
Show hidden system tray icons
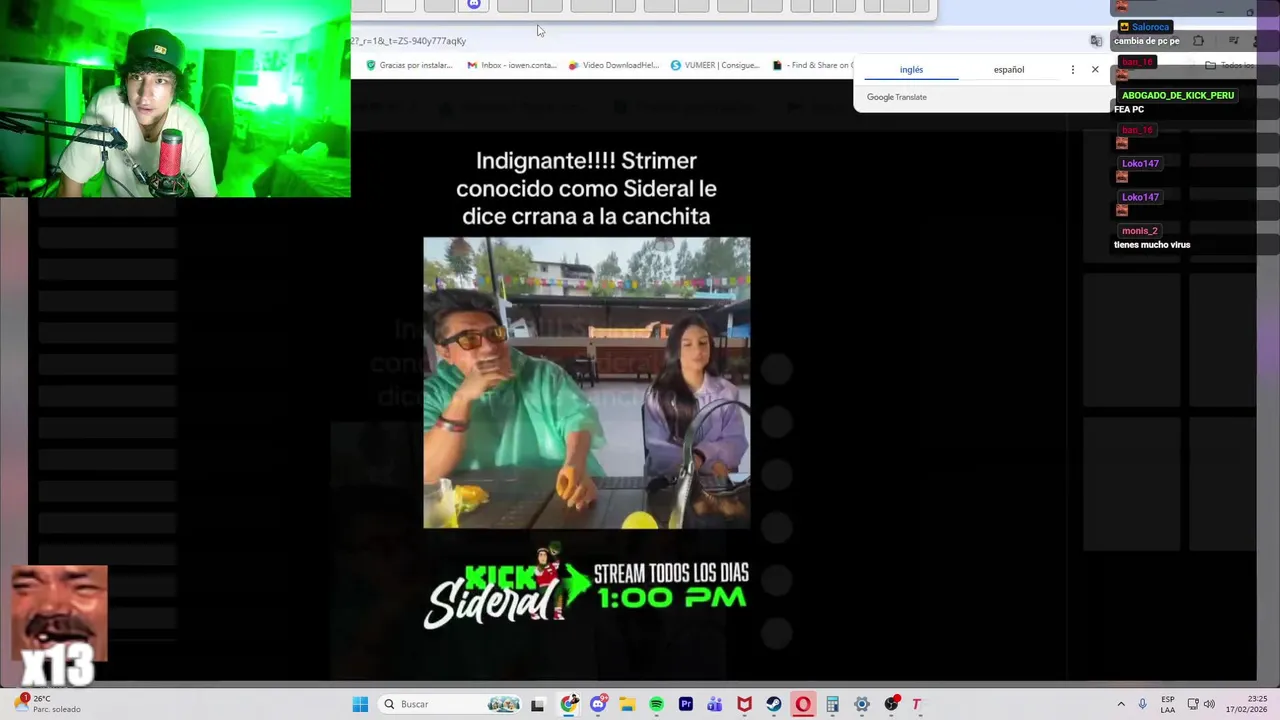[1121, 704]
